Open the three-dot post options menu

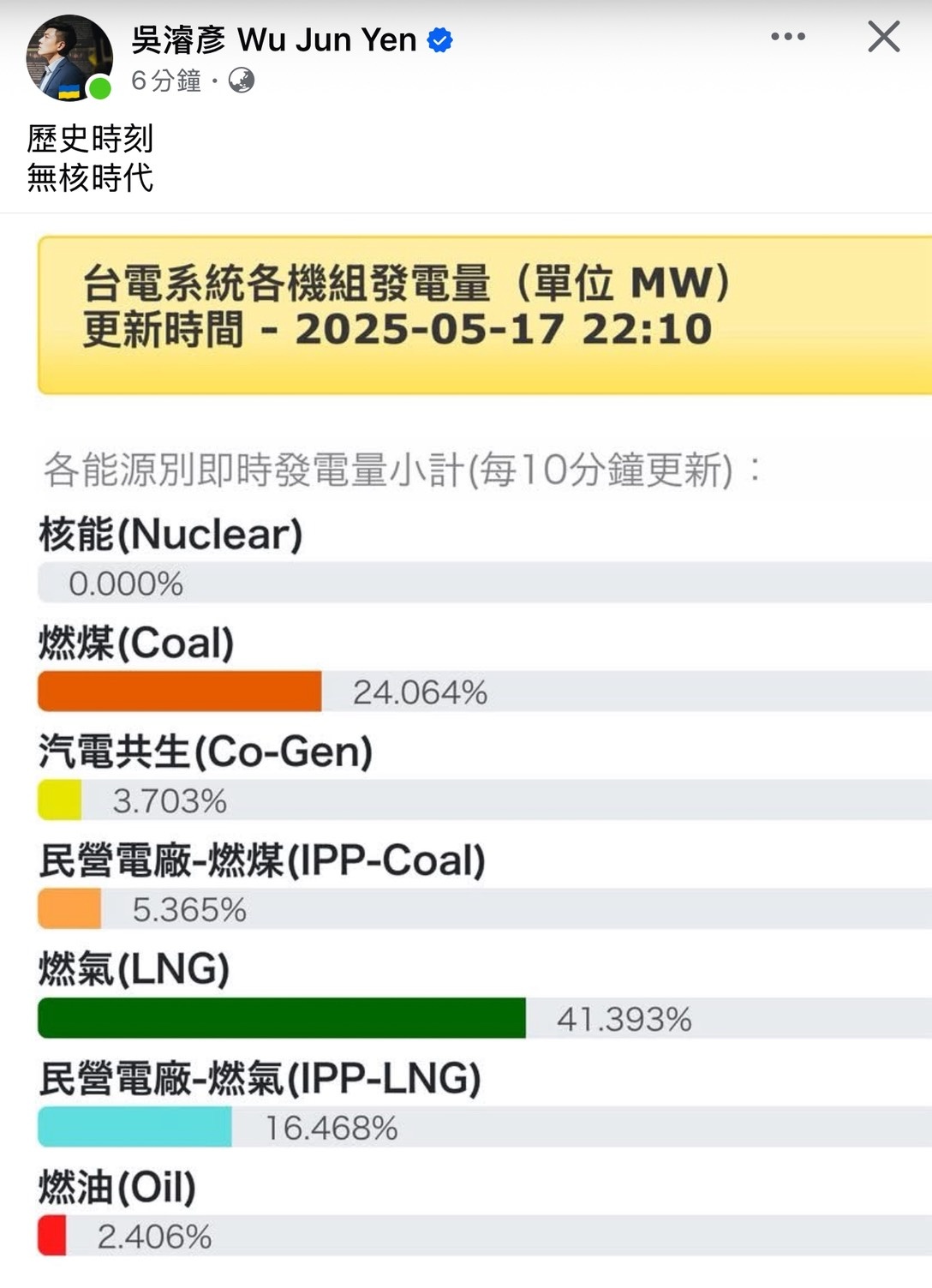click(x=787, y=37)
